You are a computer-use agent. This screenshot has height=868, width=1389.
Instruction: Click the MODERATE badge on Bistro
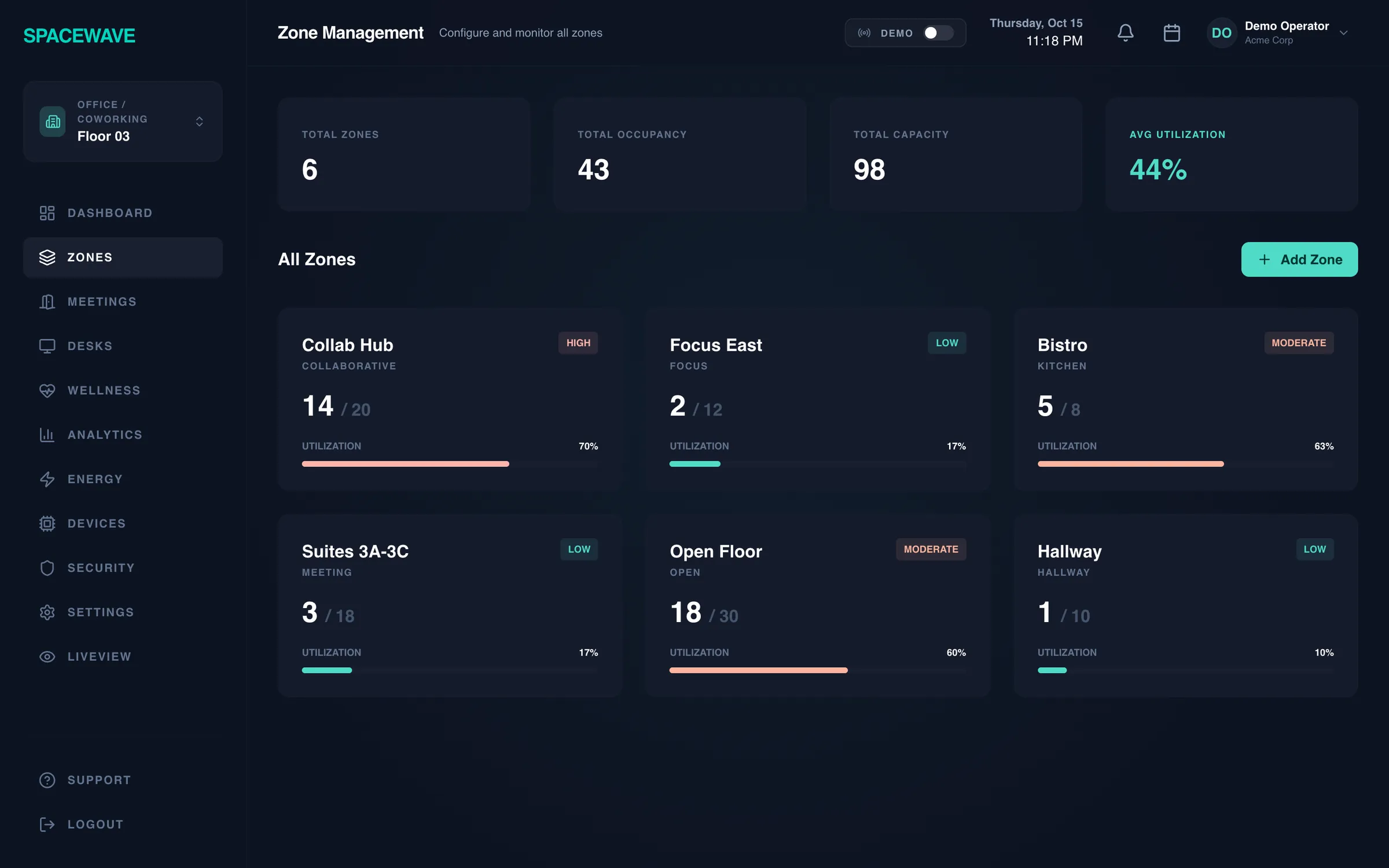1299,343
